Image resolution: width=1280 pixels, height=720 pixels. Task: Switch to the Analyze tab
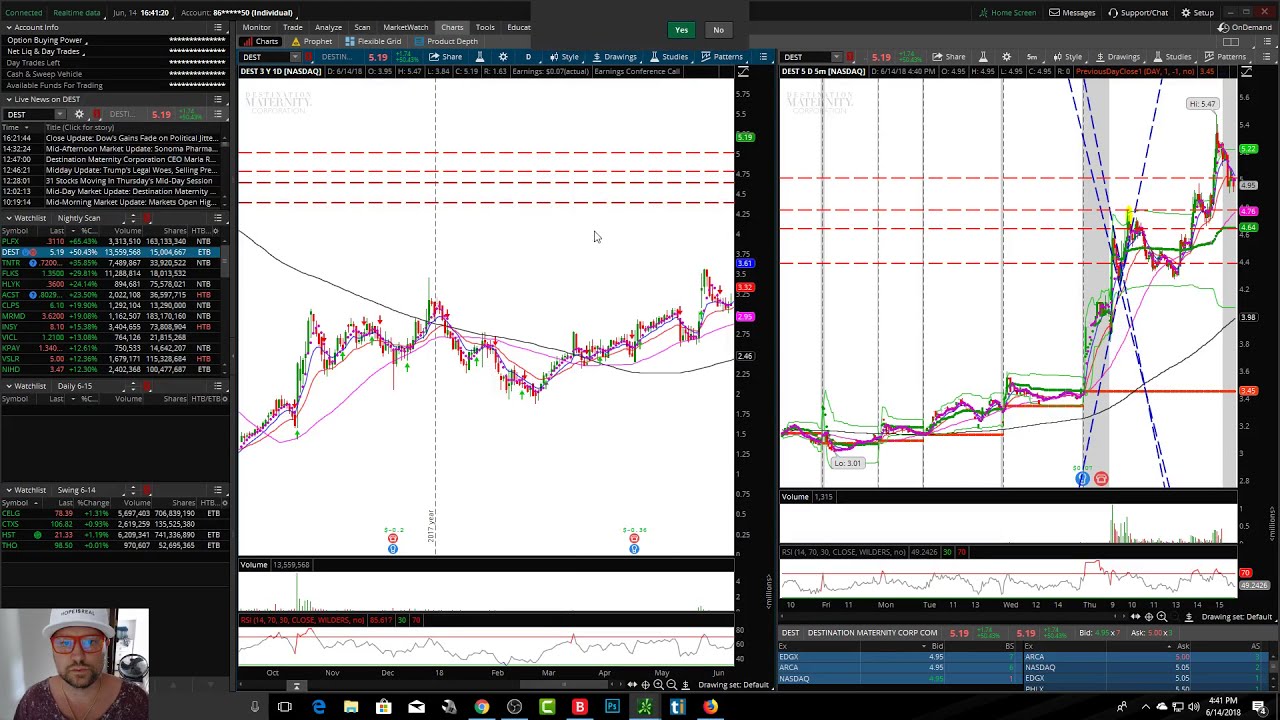328,27
